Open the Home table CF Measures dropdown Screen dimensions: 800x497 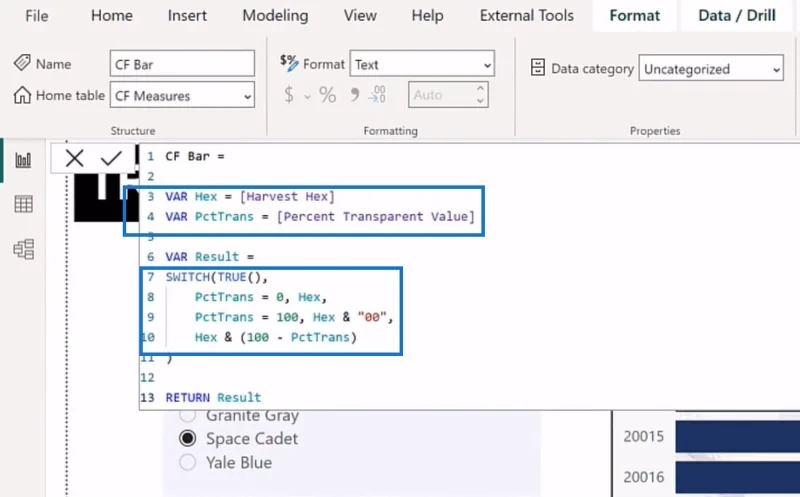coord(182,95)
